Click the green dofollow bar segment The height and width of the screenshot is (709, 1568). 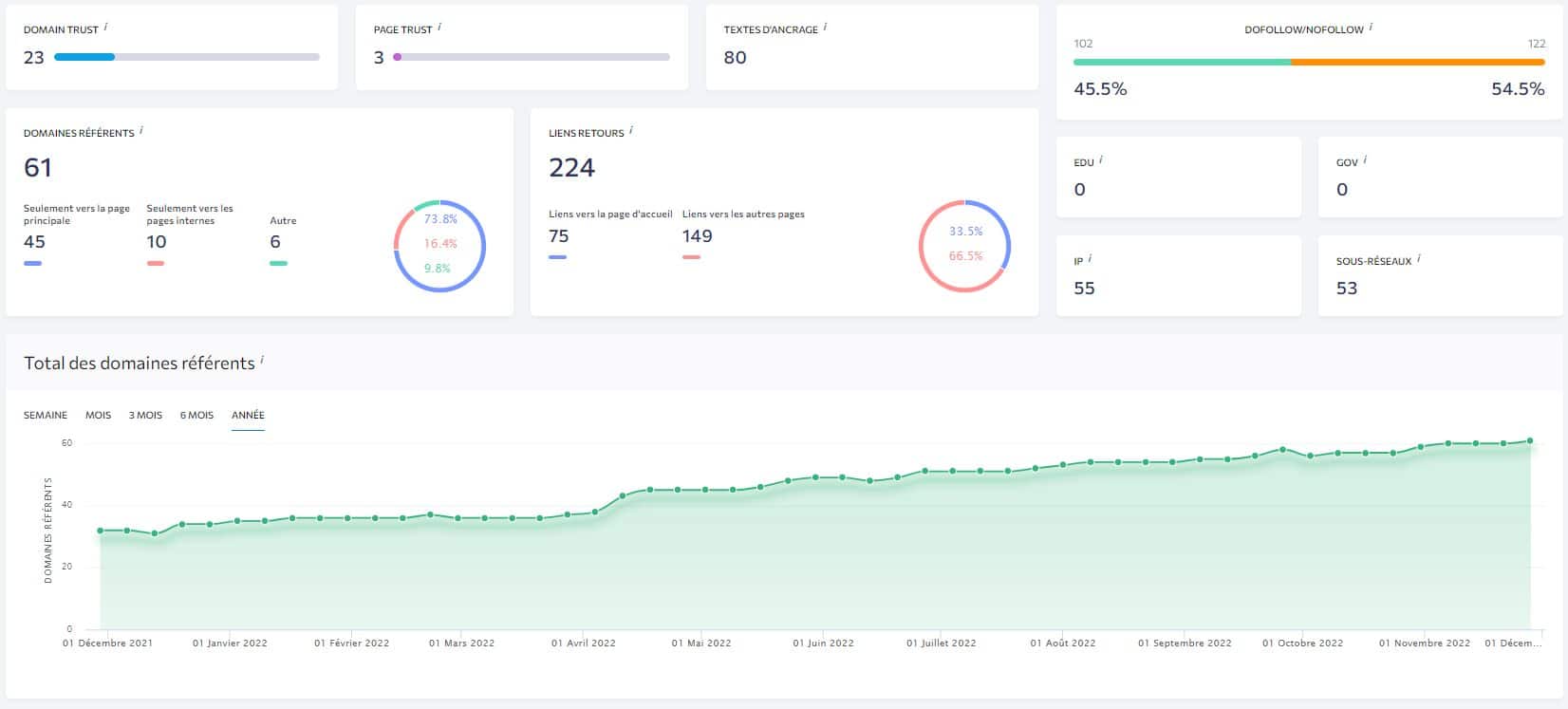pyautogui.click(x=1182, y=62)
